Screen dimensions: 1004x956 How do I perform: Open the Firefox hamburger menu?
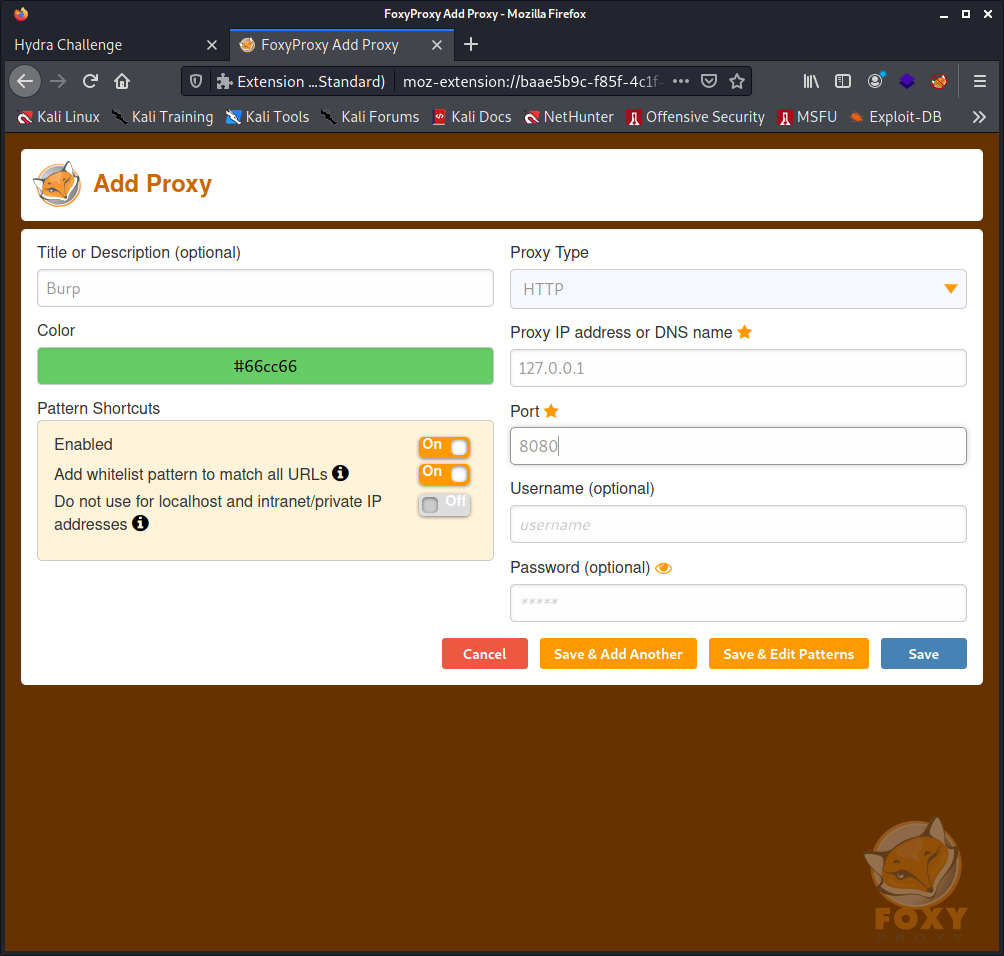point(980,81)
